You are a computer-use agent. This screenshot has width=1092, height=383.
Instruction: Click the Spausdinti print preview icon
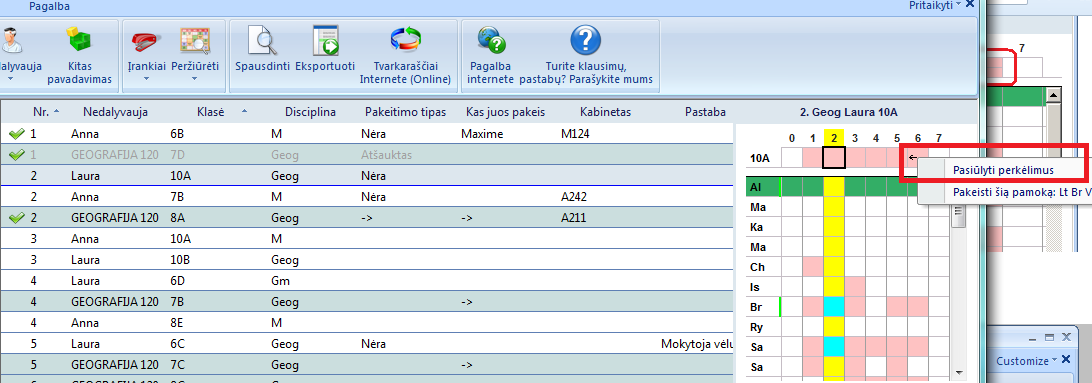tap(263, 40)
